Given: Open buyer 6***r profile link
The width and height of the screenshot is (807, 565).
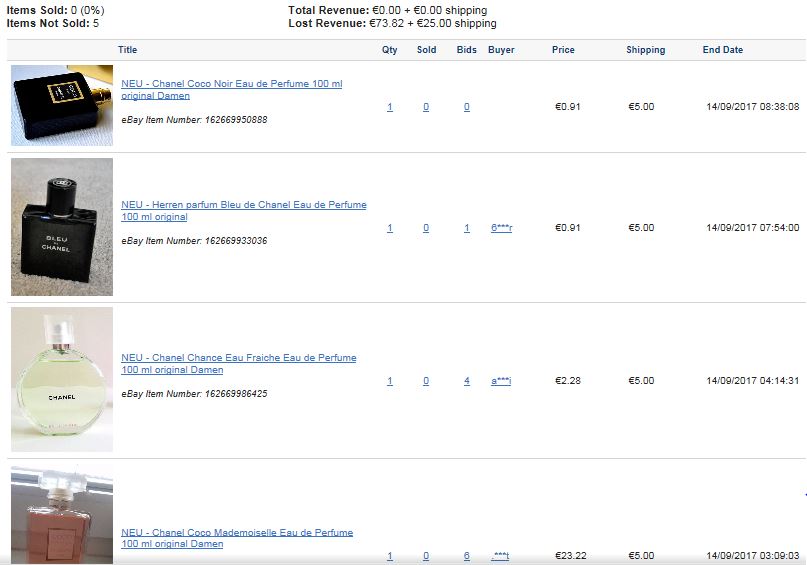Looking at the screenshot, I should click(502, 227).
